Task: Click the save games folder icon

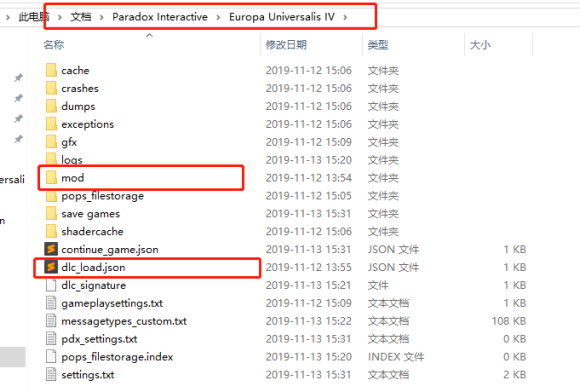Action: (x=51, y=213)
